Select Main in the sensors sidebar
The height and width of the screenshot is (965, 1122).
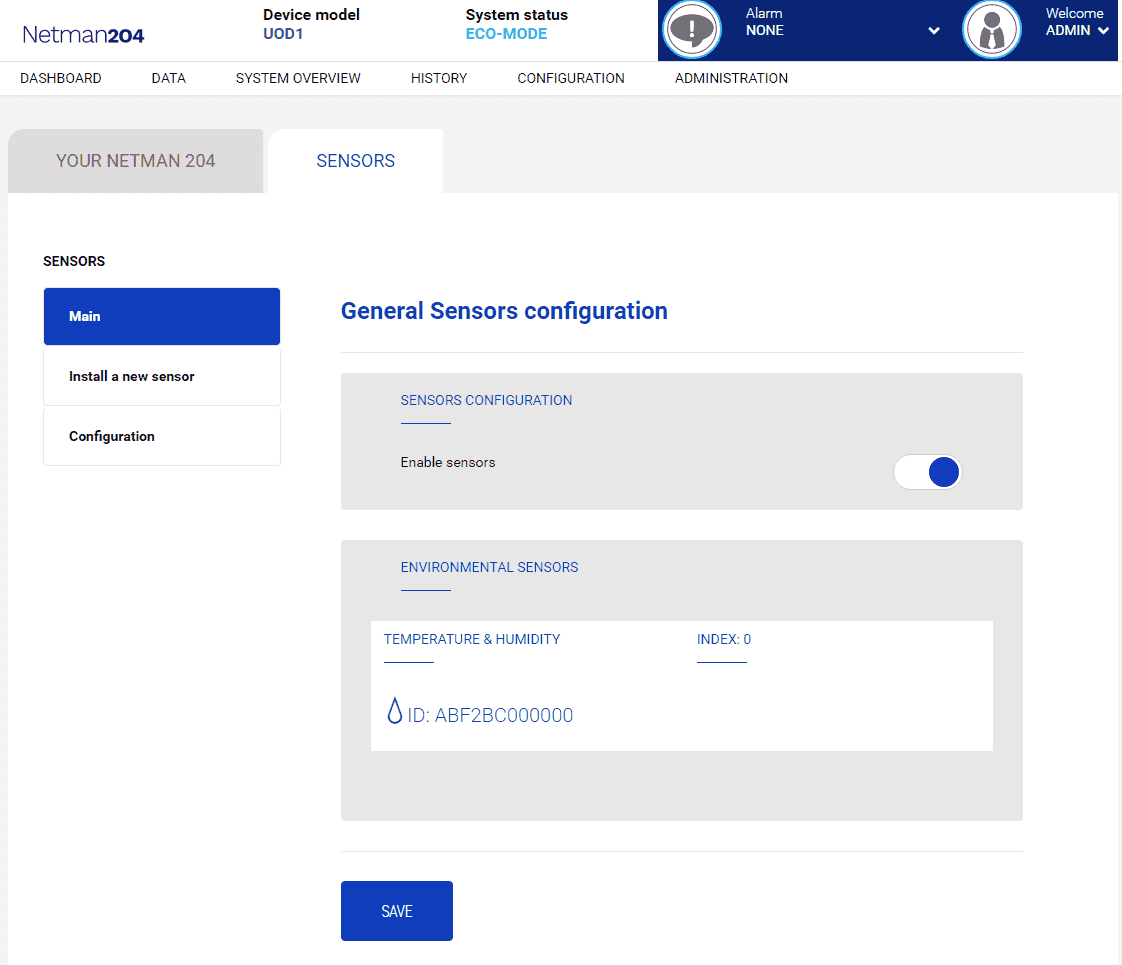pyautogui.click(x=162, y=316)
